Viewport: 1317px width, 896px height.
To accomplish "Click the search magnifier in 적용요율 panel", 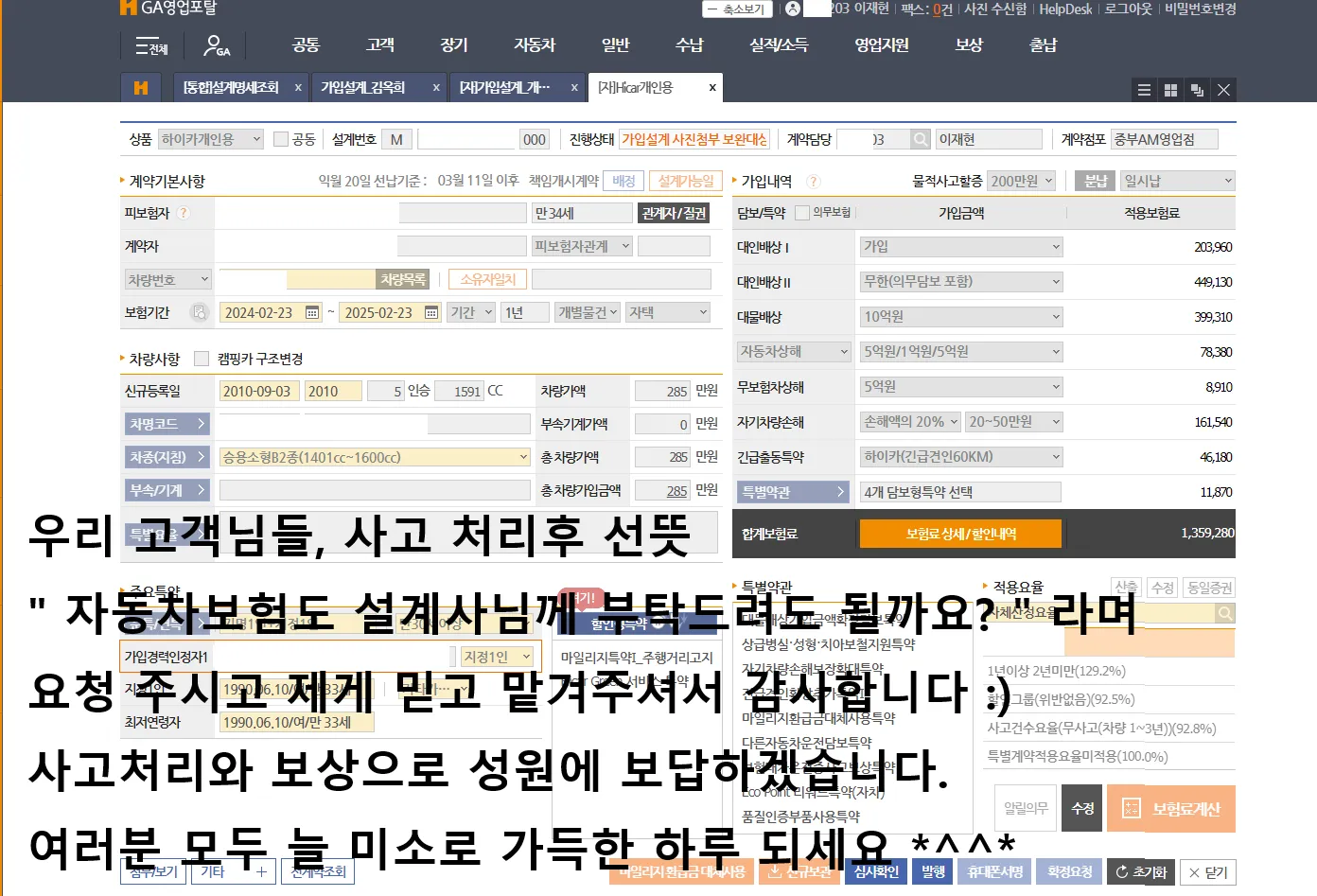I will click(1224, 613).
